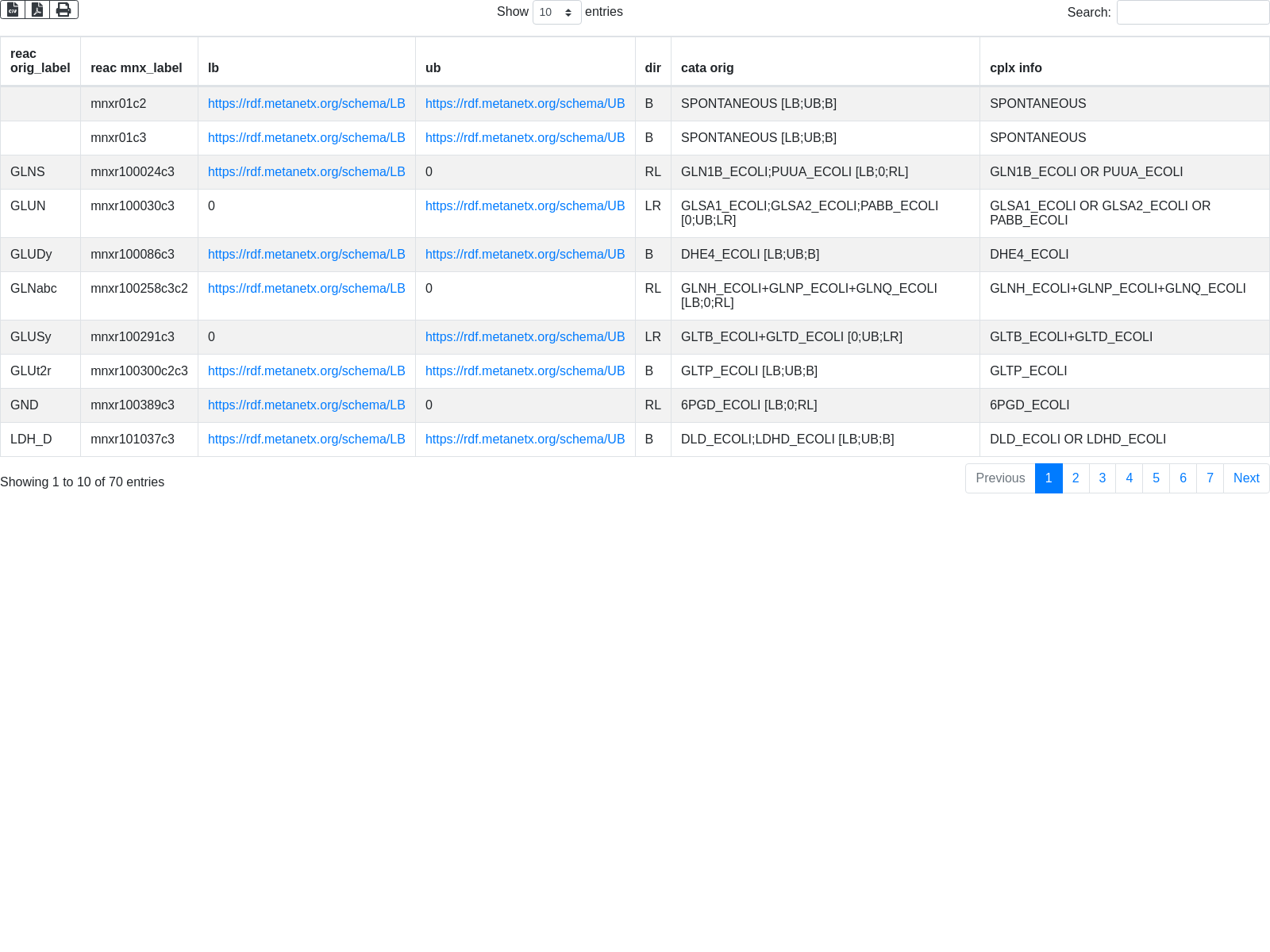This screenshot has width=1270, height=952.
Task: Click the Previous pagination button
Action: point(1000,478)
